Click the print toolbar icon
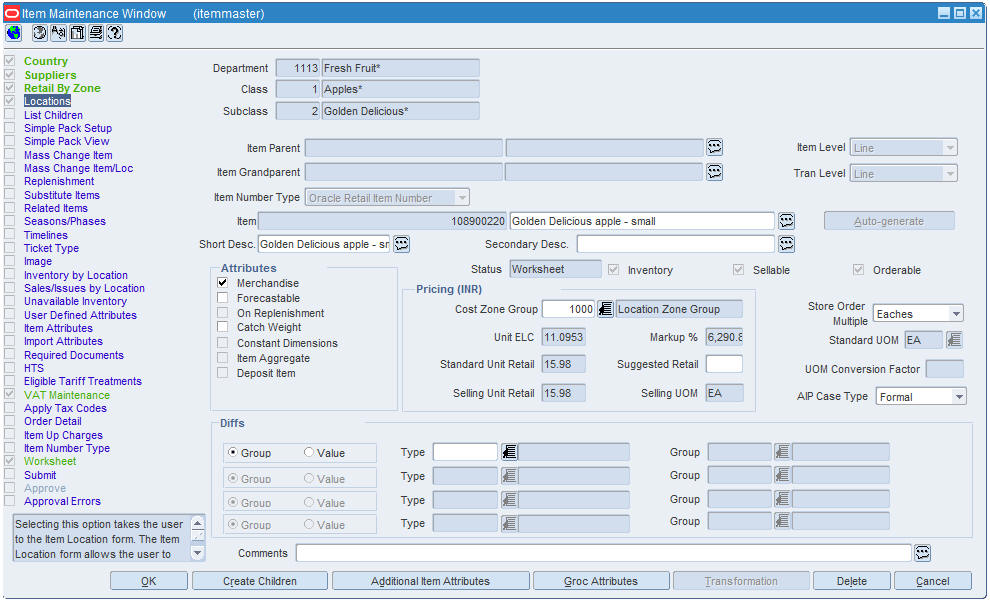 pos(96,33)
